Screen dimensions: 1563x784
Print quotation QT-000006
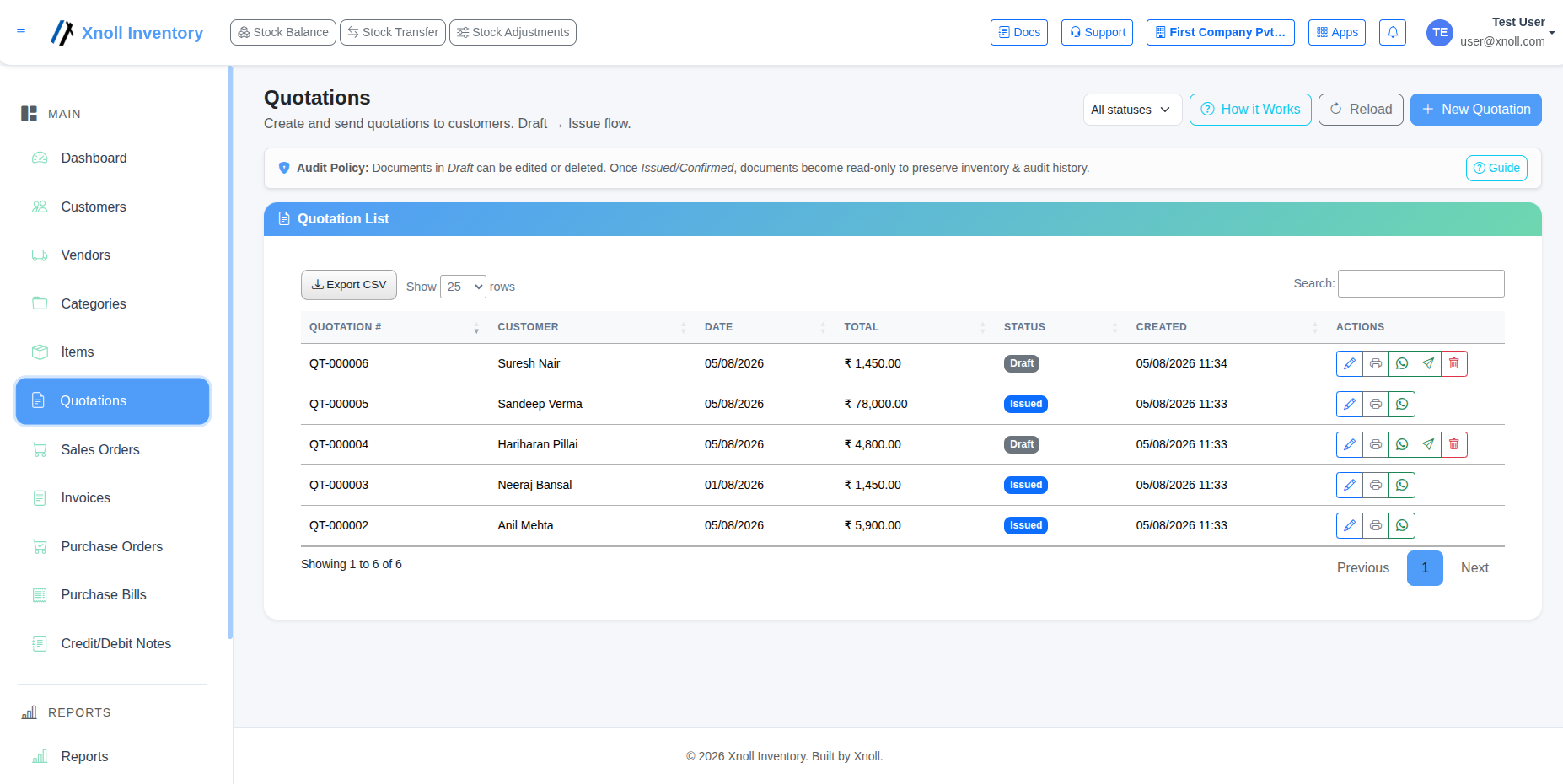tap(1376, 363)
